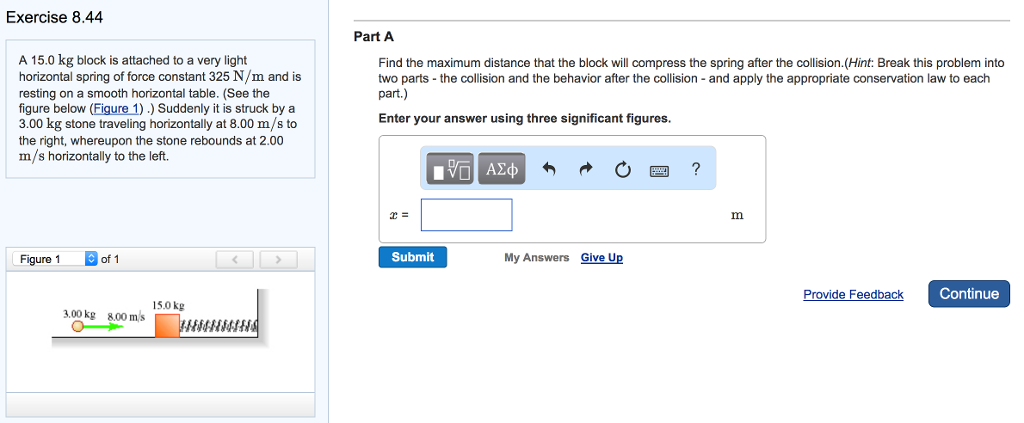1024x423 pixels.
Task: Submit the answer
Action: (x=413, y=257)
